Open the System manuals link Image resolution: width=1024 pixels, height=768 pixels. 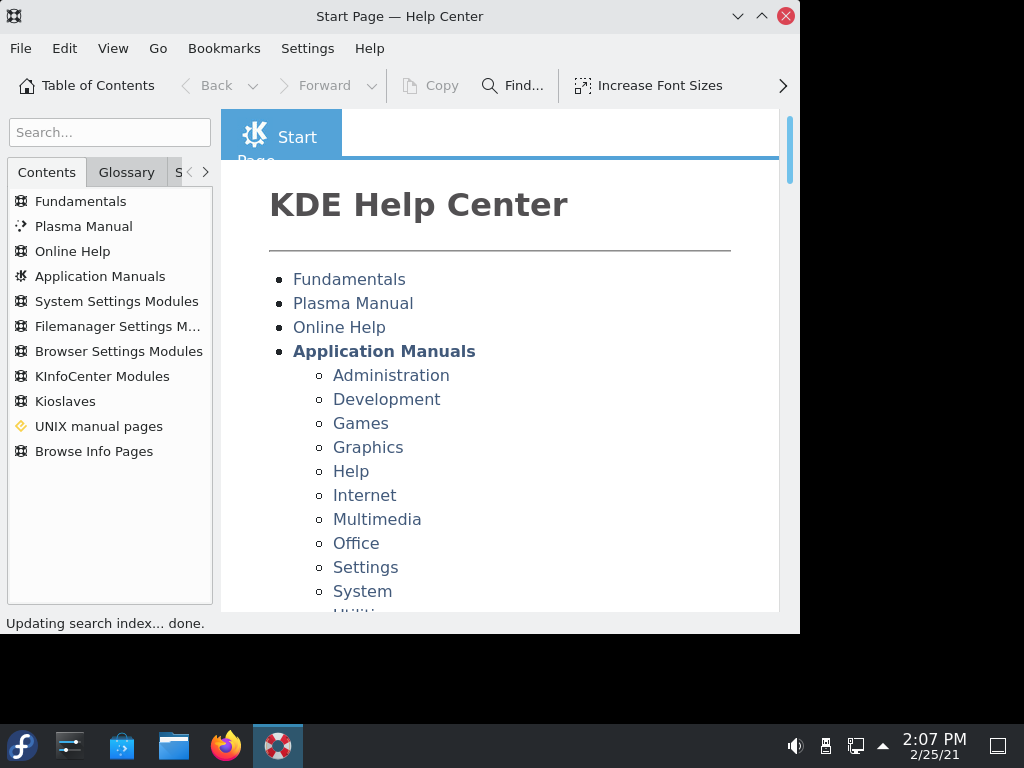(x=362, y=592)
